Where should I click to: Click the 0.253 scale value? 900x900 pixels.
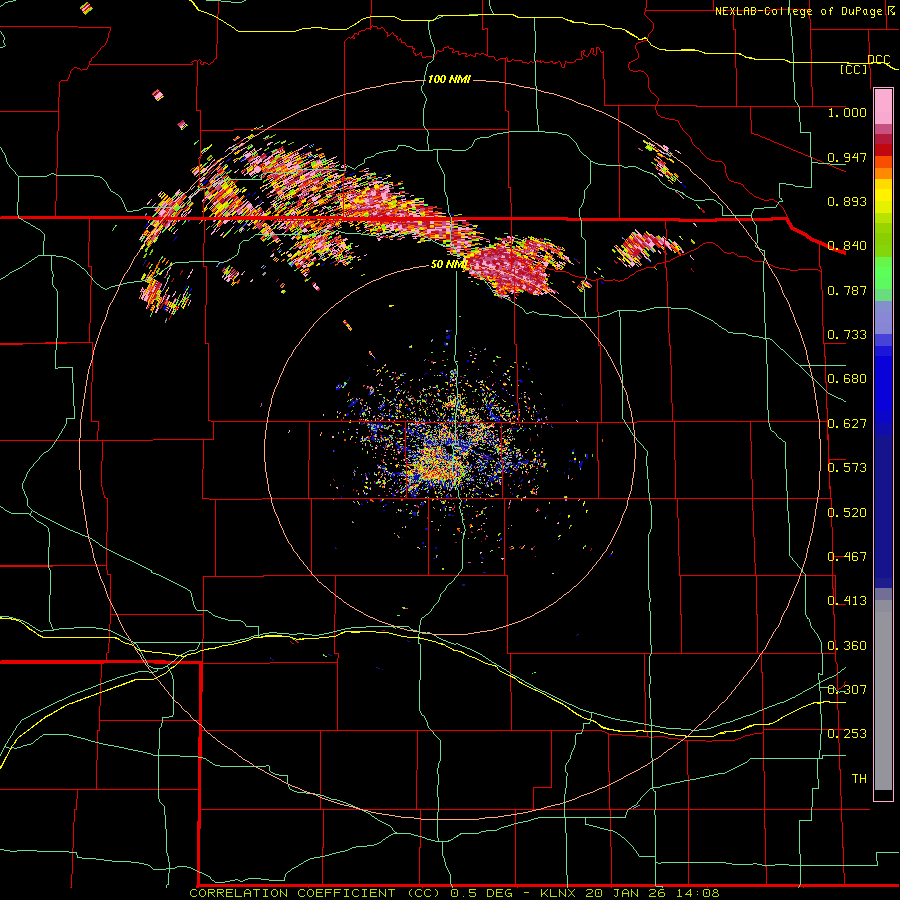click(x=847, y=734)
